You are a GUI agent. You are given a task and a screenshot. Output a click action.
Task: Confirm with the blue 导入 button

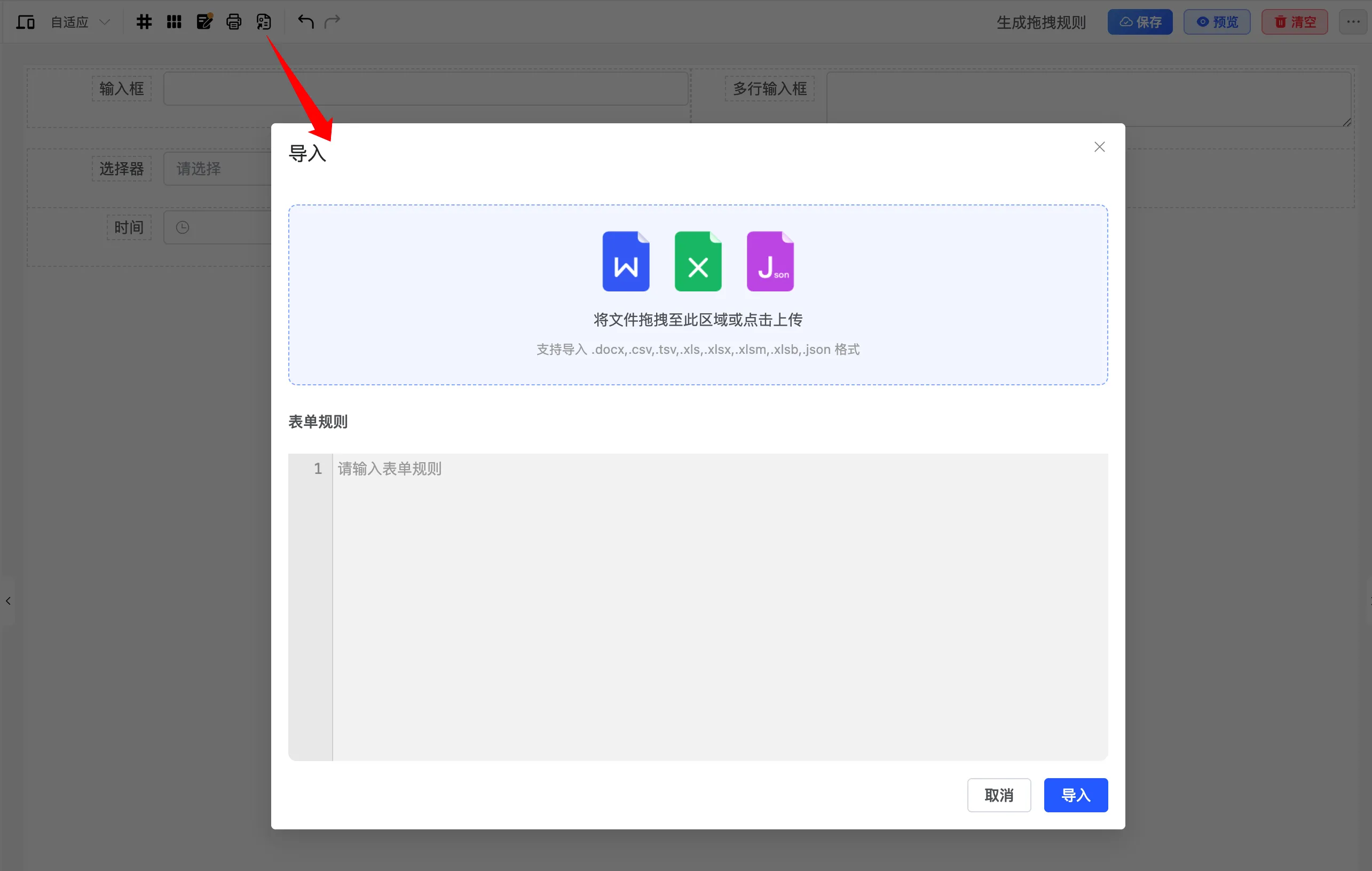tap(1075, 795)
